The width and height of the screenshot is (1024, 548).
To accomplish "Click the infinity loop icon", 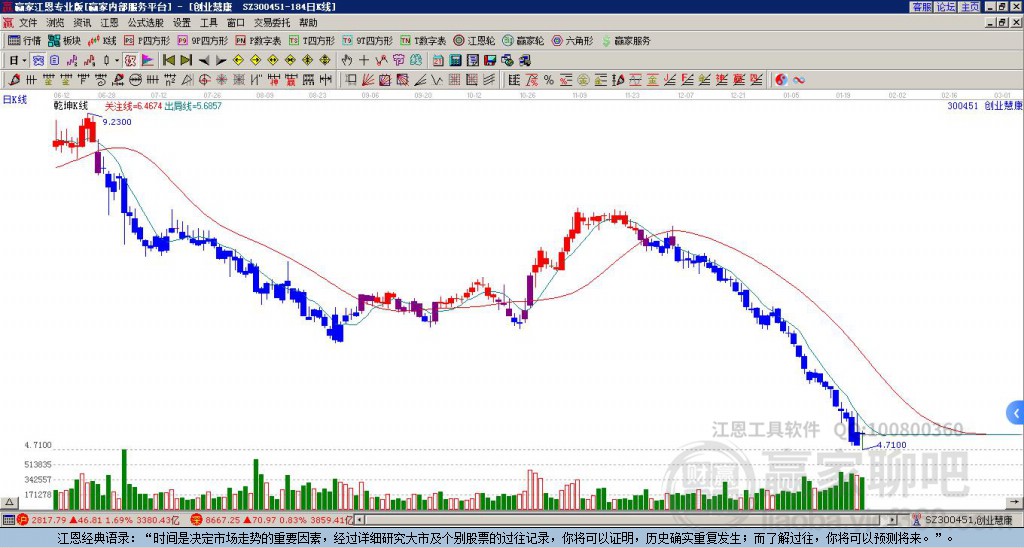I will click(799, 80).
